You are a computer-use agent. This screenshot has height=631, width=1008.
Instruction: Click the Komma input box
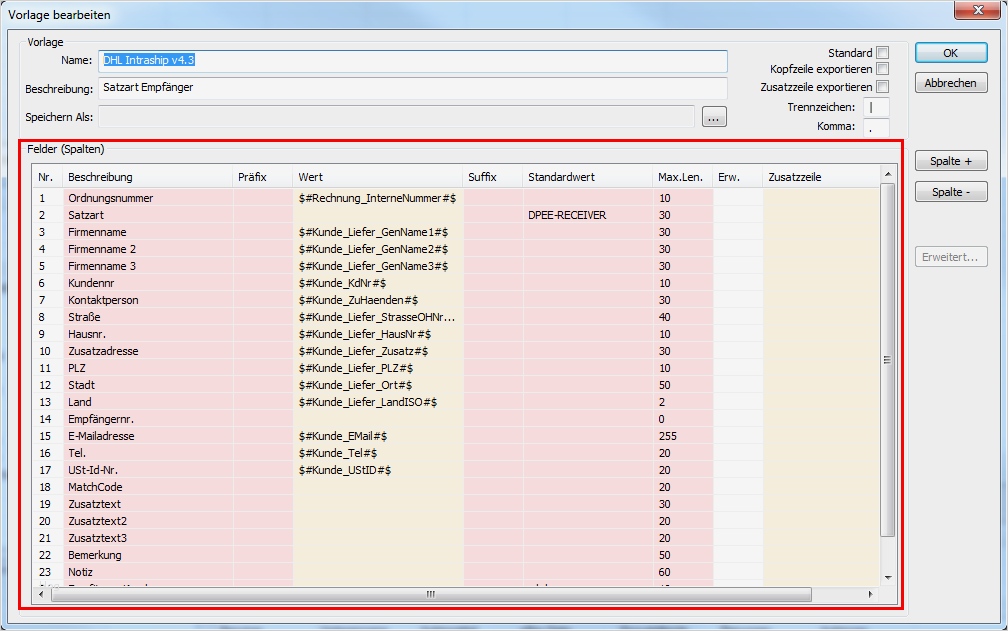pyautogui.click(x=876, y=127)
